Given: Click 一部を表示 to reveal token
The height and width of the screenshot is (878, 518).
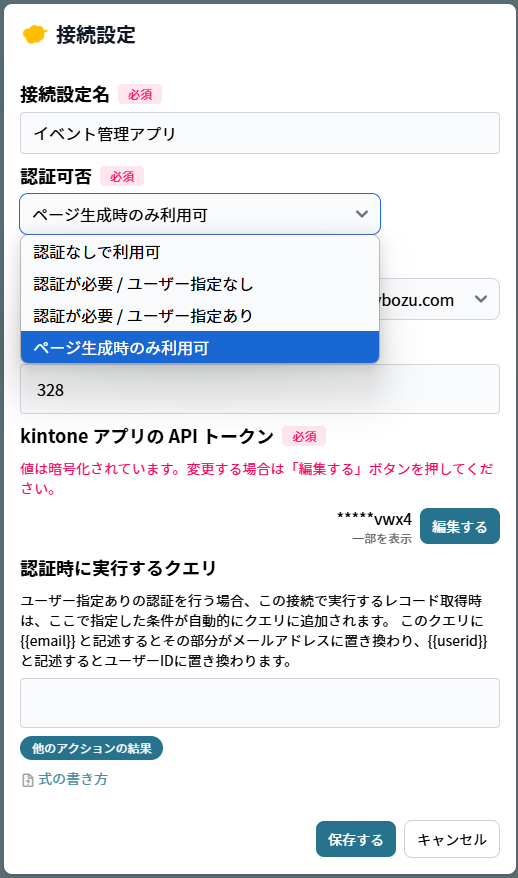Looking at the screenshot, I should coord(382,539).
